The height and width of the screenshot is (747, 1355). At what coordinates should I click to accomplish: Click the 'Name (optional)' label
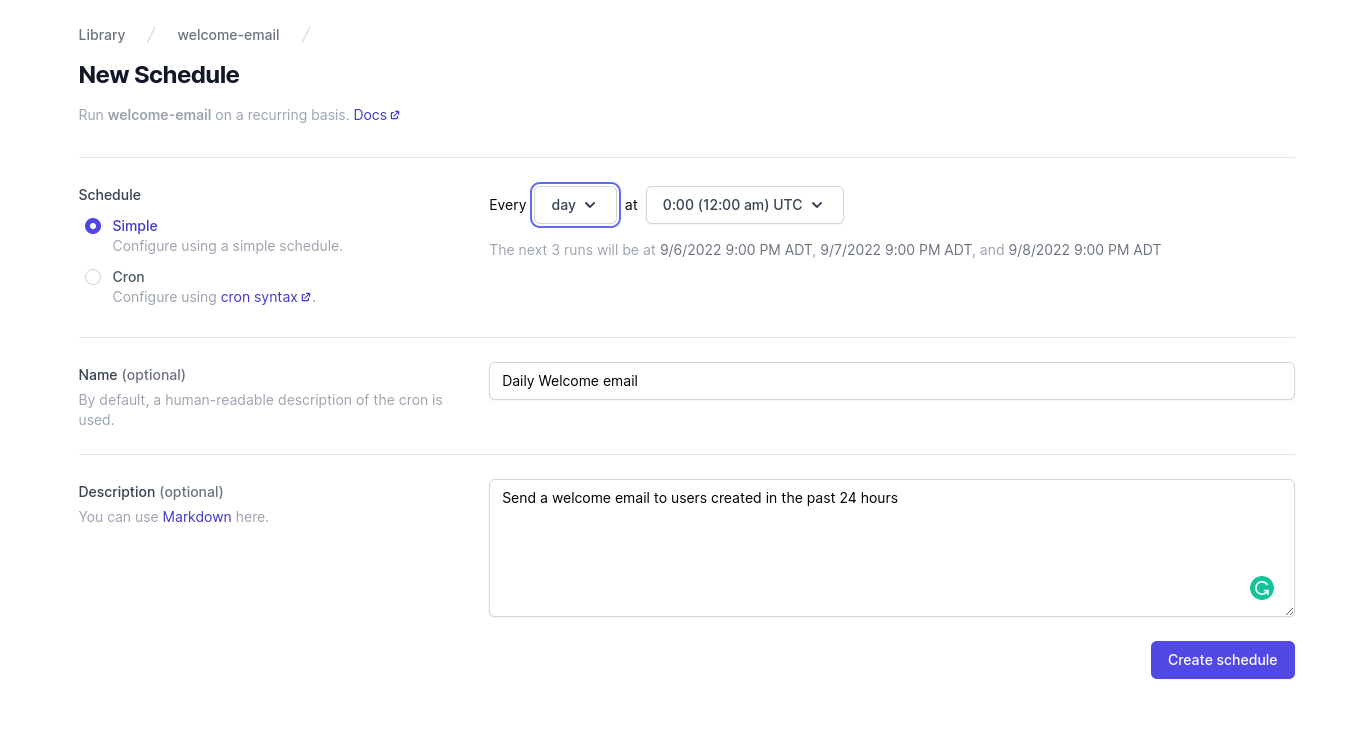(x=132, y=375)
